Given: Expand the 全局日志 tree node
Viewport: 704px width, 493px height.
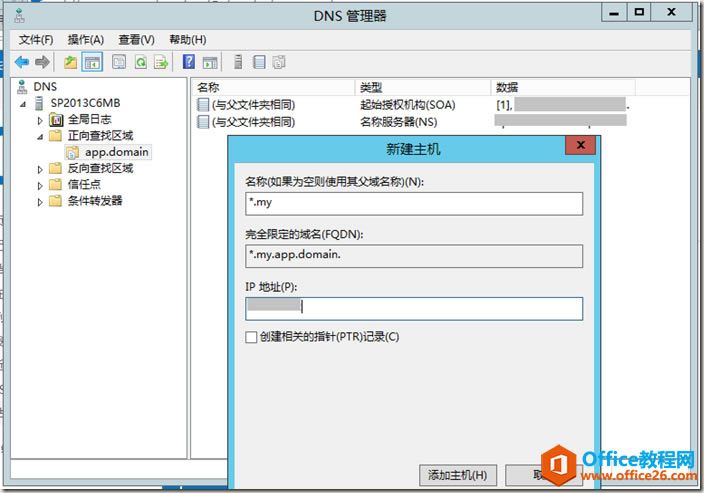Looking at the screenshot, I should coord(40,120).
